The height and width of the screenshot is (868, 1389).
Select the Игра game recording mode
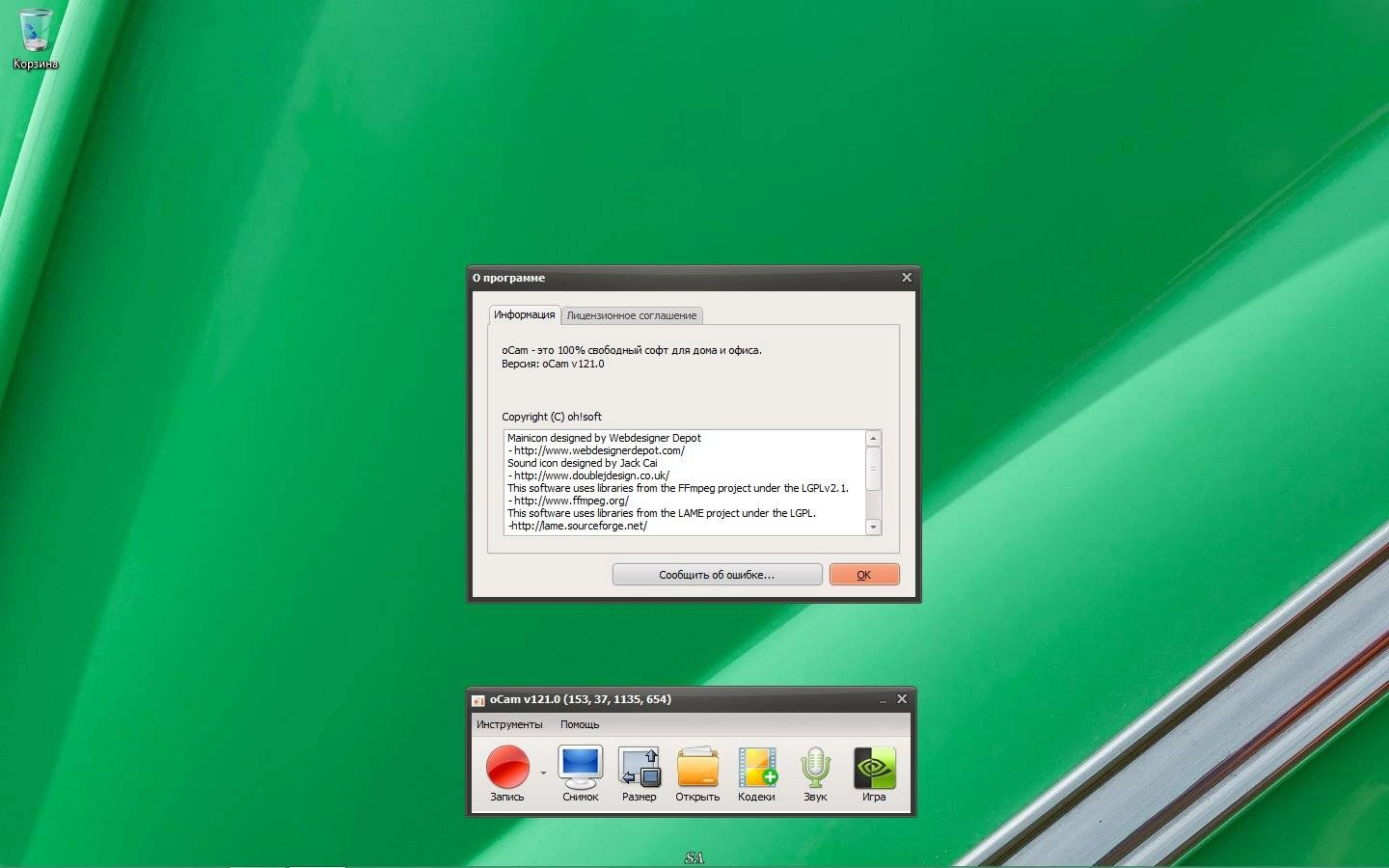click(x=874, y=773)
